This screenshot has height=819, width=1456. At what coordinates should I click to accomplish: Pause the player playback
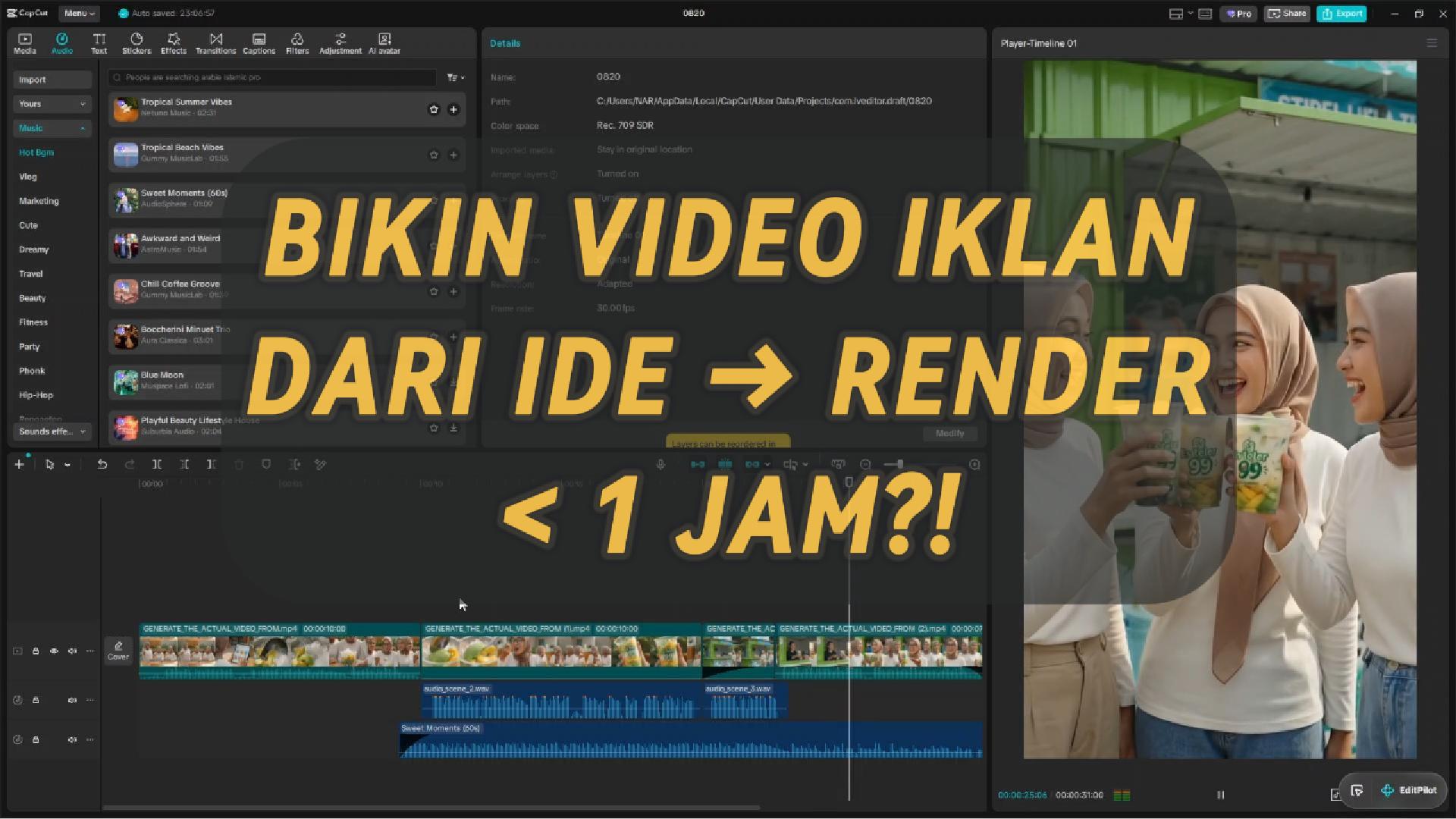(x=1221, y=795)
